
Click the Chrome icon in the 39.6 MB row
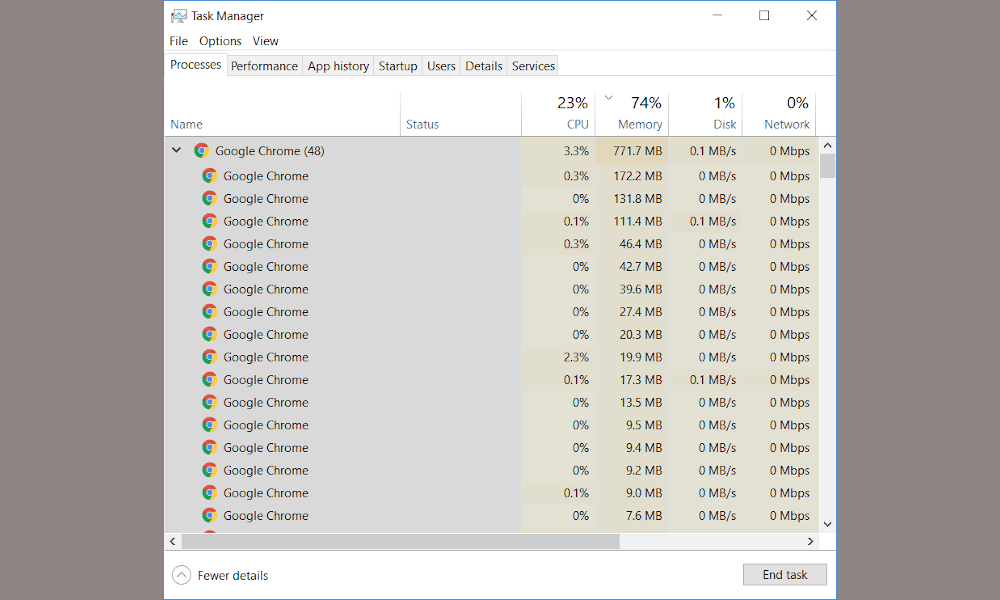[x=209, y=289]
